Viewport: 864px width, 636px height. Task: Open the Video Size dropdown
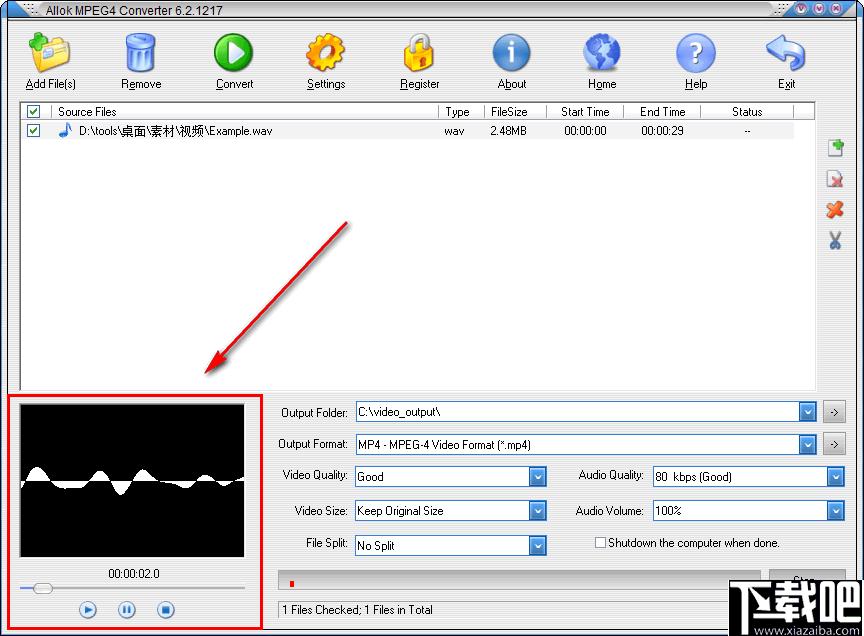[x=537, y=511]
